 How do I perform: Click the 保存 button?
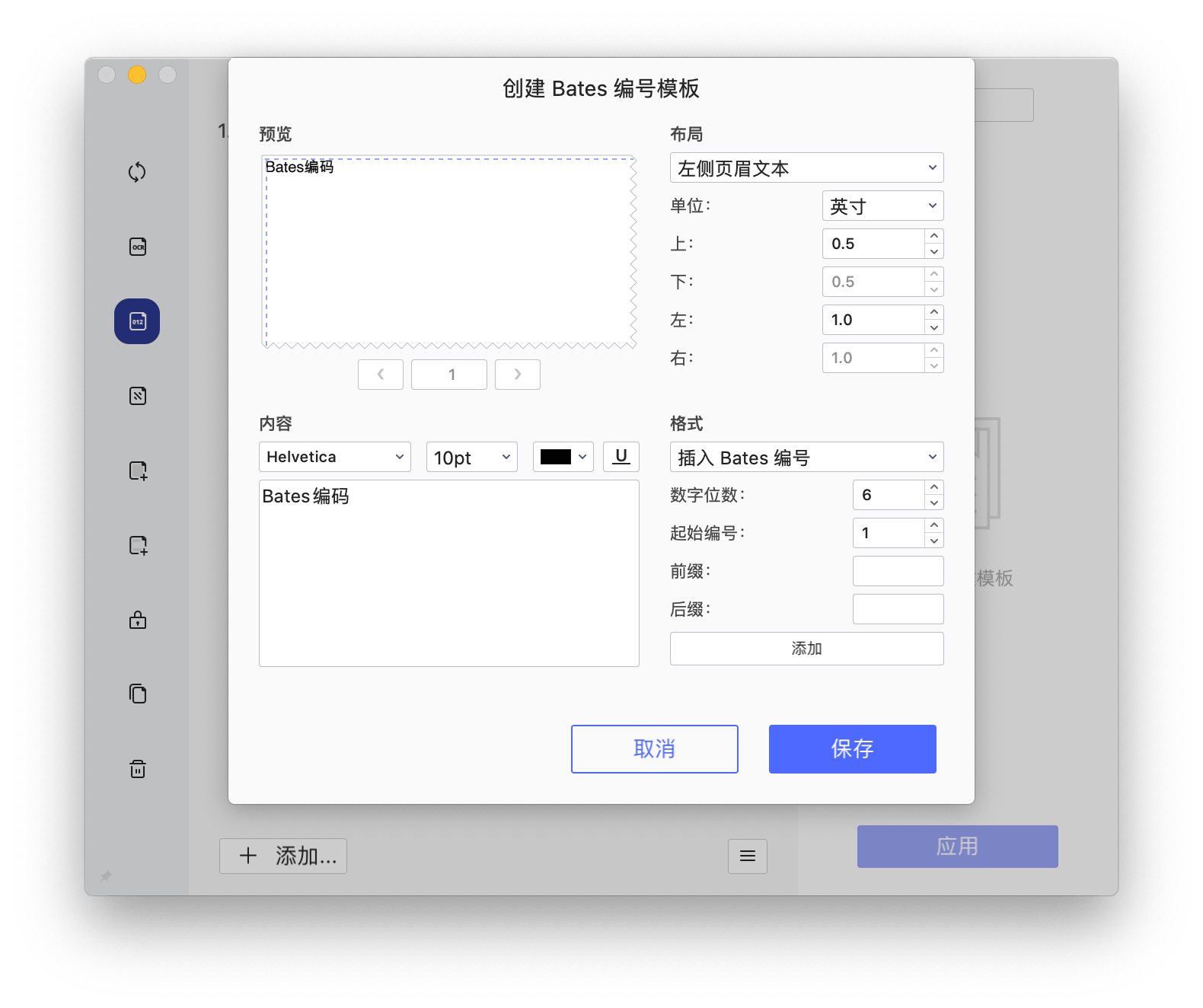[x=852, y=749]
